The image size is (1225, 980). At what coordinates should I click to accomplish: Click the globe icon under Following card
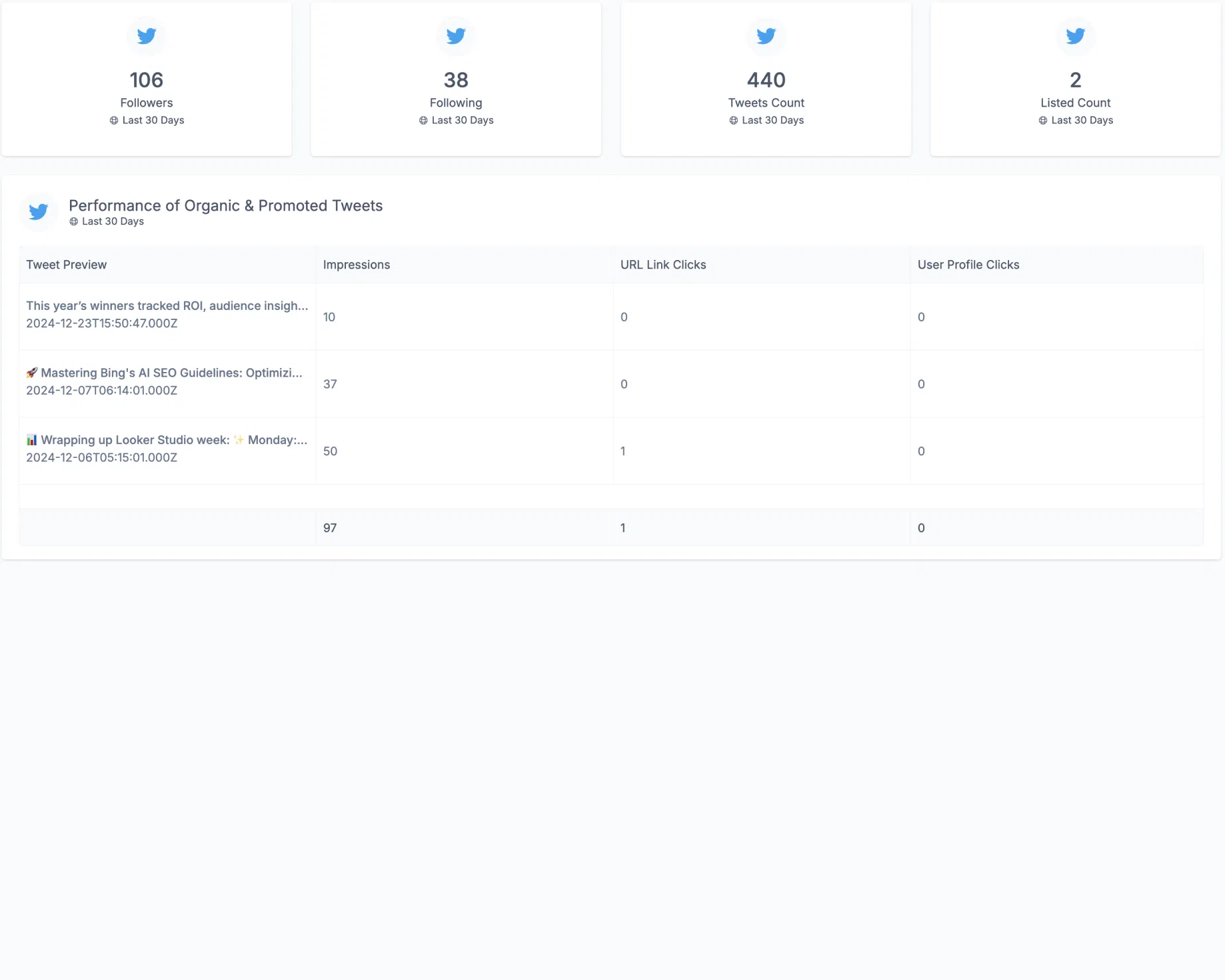pos(422,121)
